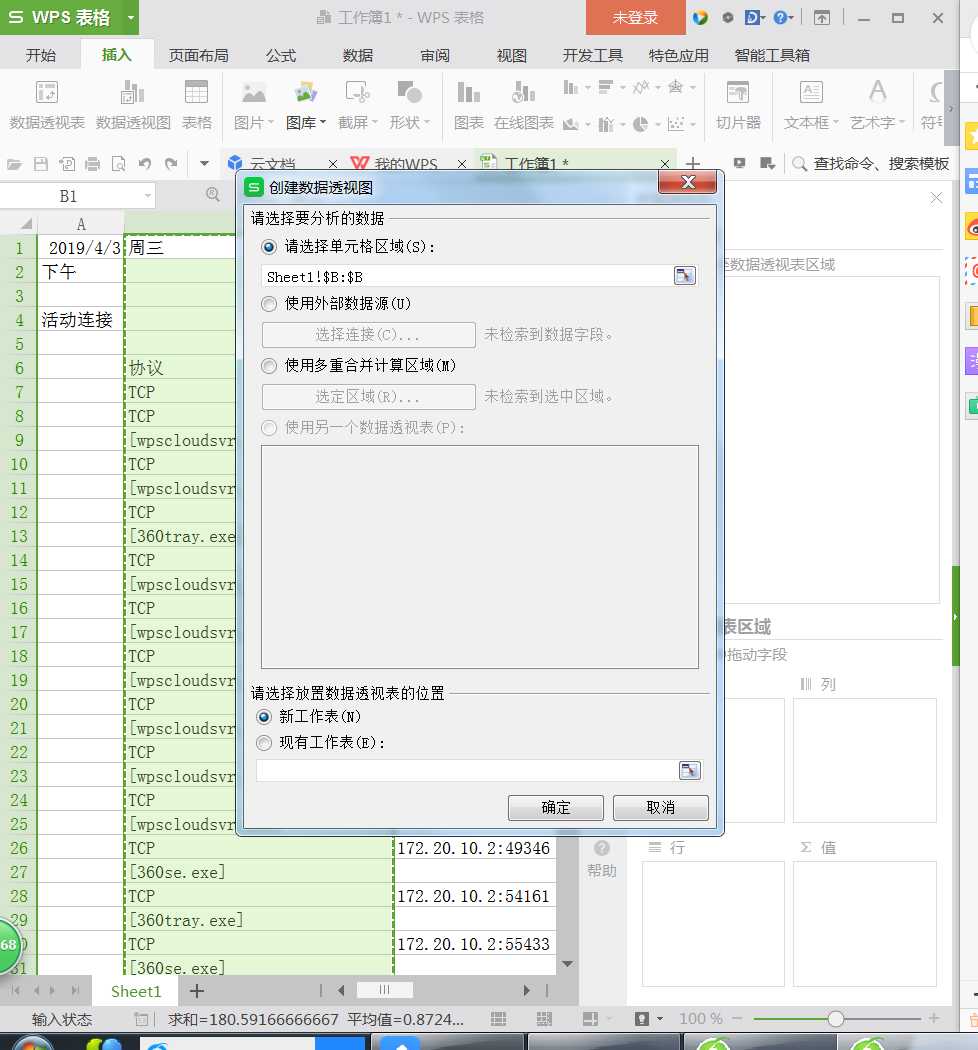Open a new document tab with plus

pyautogui.click(x=693, y=163)
